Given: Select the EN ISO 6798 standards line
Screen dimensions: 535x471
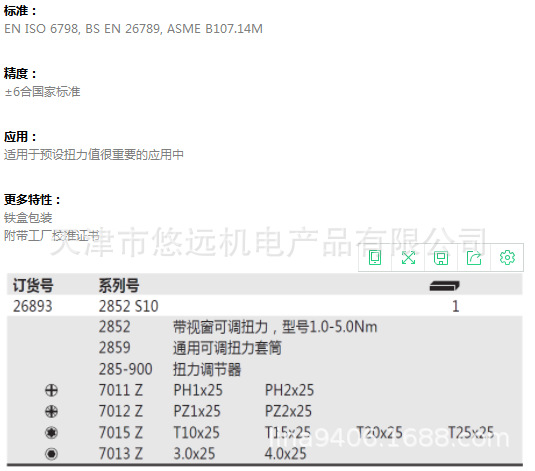Looking at the screenshot, I should pyautogui.click(x=133, y=29).
